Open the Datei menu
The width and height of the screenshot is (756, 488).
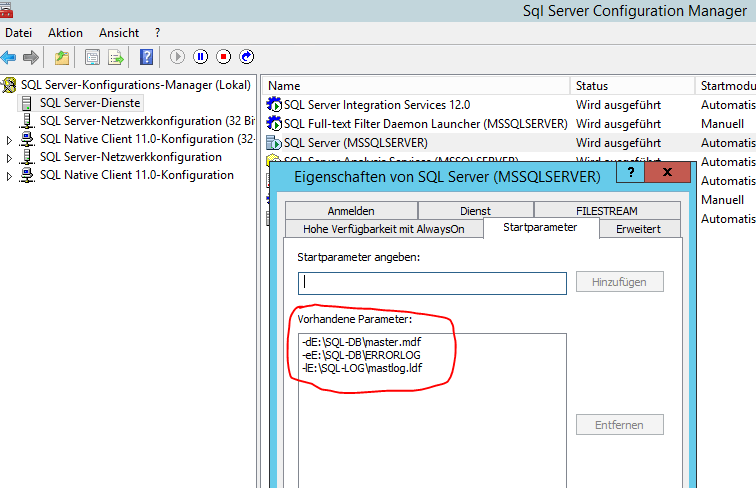tap(18, 33)
